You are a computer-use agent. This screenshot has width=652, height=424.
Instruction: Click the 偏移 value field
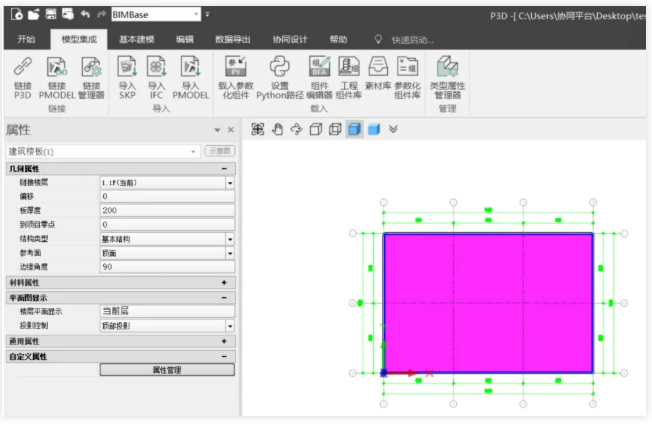pyautogui.click(x=167, y=196)
